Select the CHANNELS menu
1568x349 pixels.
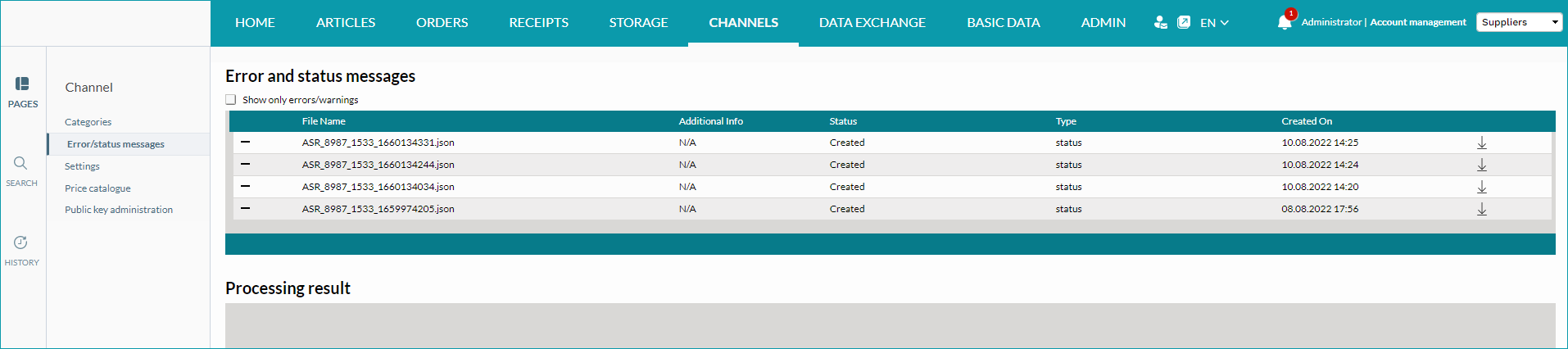click(744, 23)
